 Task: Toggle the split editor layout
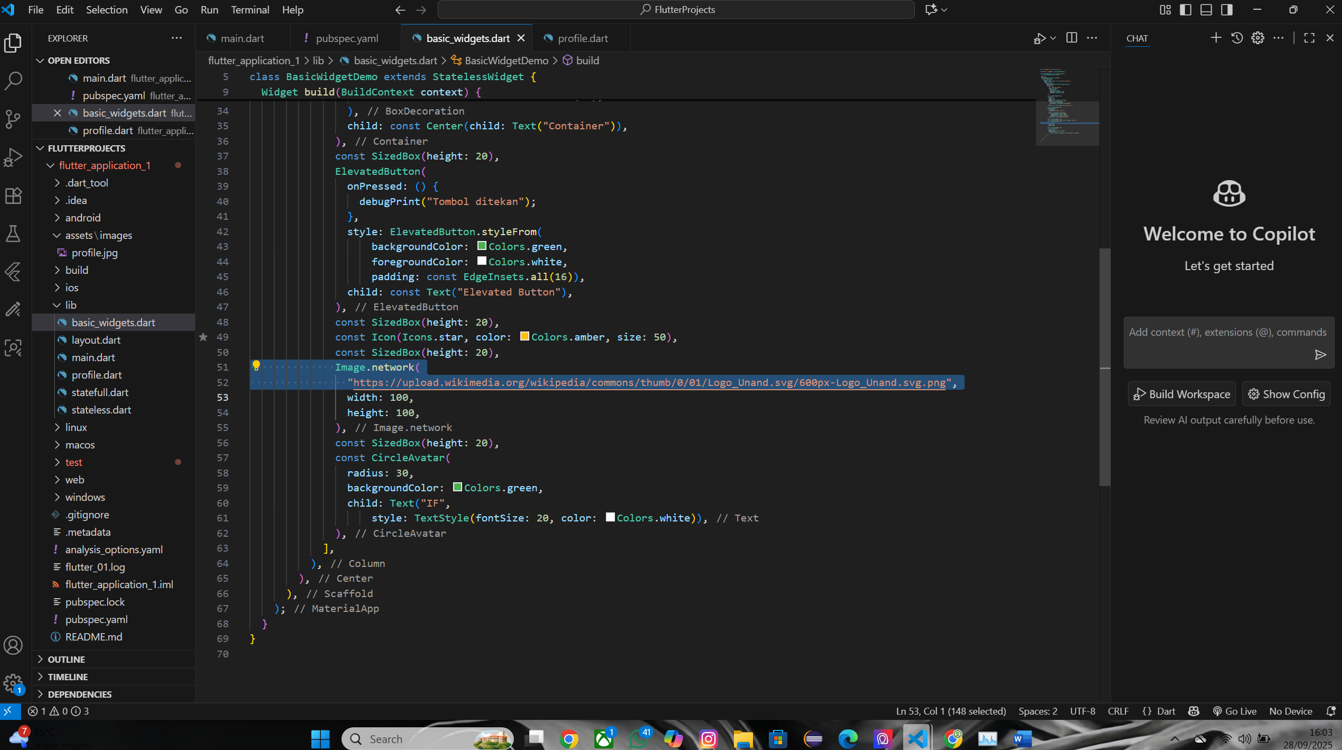point(1071,37)
